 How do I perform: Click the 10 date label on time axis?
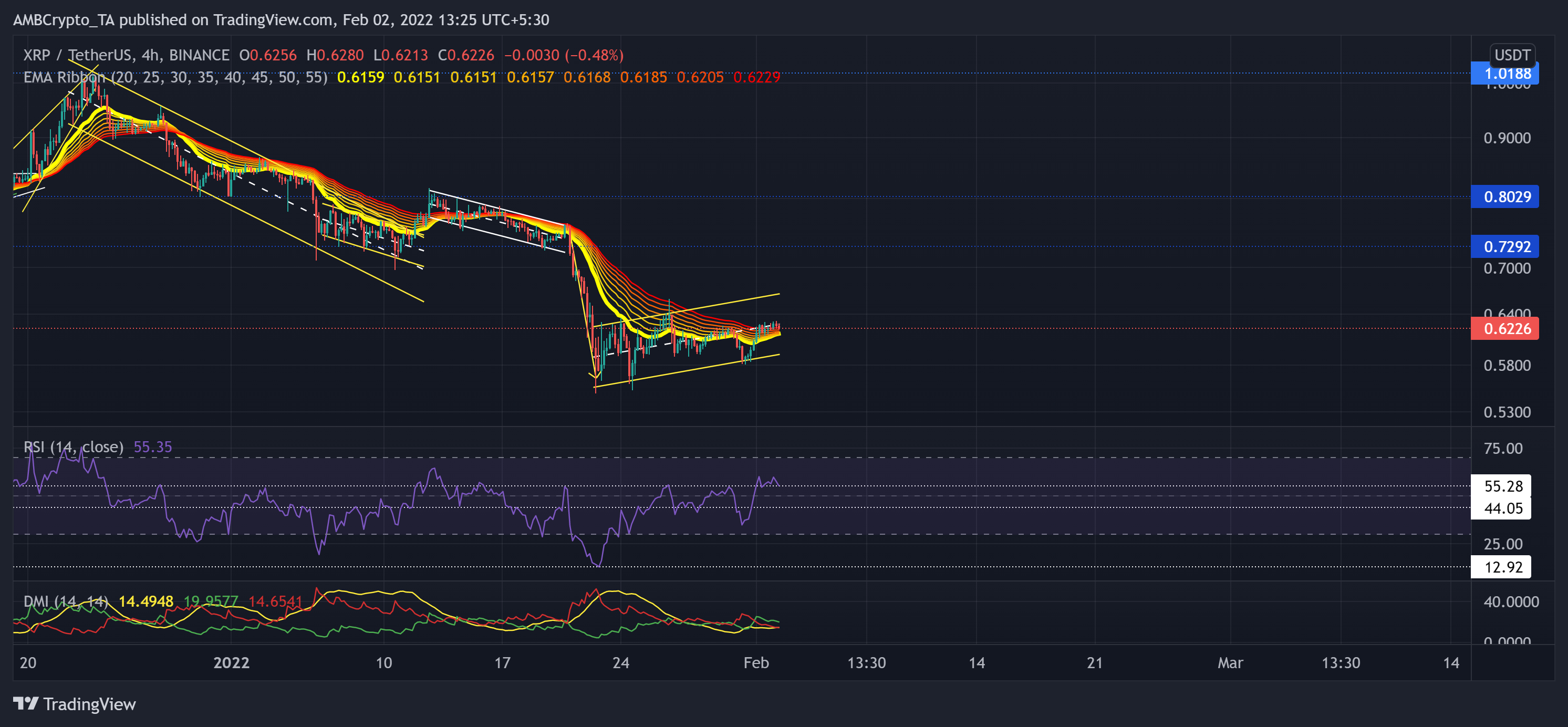(x=384, y=662)
